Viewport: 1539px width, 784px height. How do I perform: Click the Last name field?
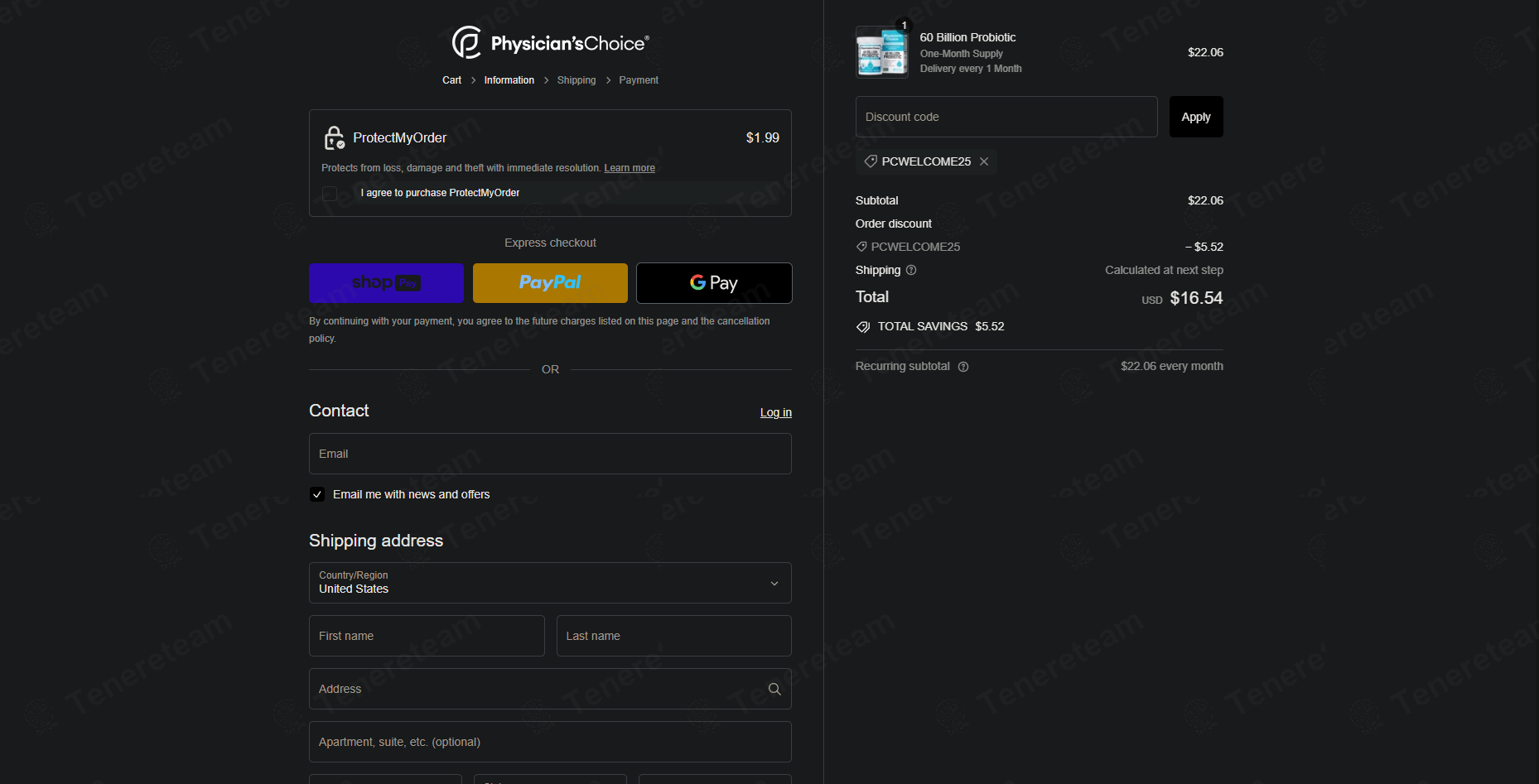click(674, 636)
